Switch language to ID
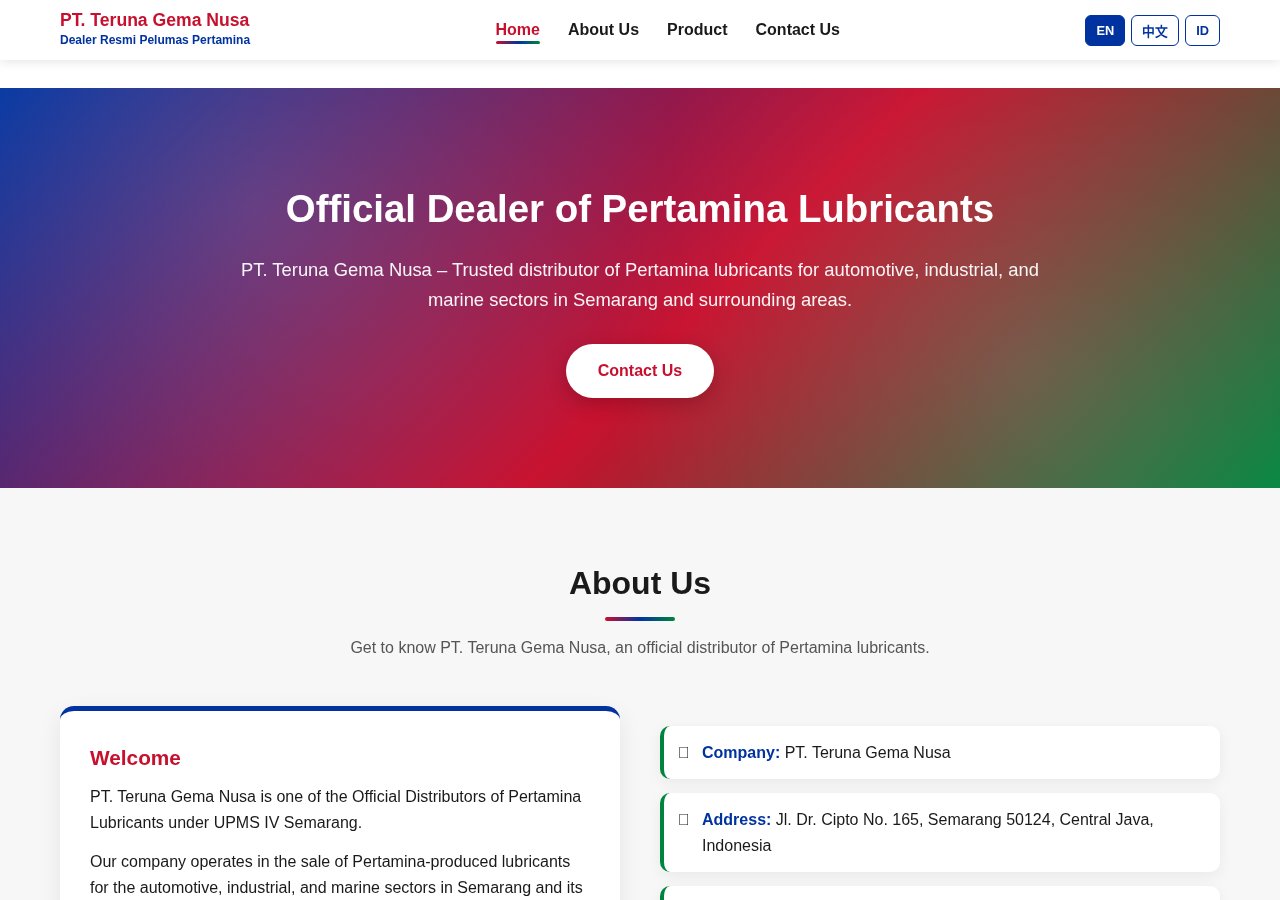1280x900 pixels. (1202, 30)
